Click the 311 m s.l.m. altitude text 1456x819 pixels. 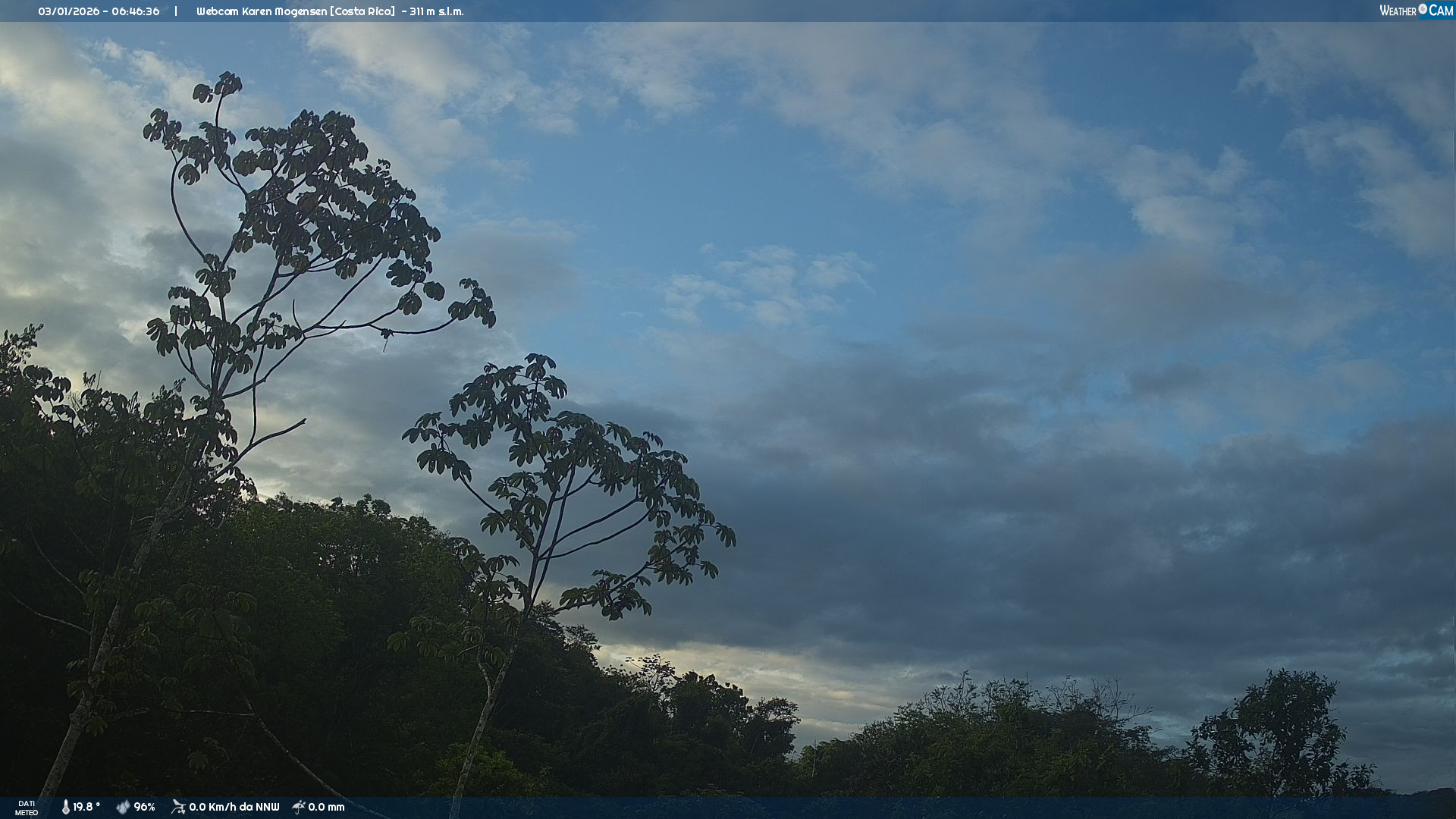[436, 11]
